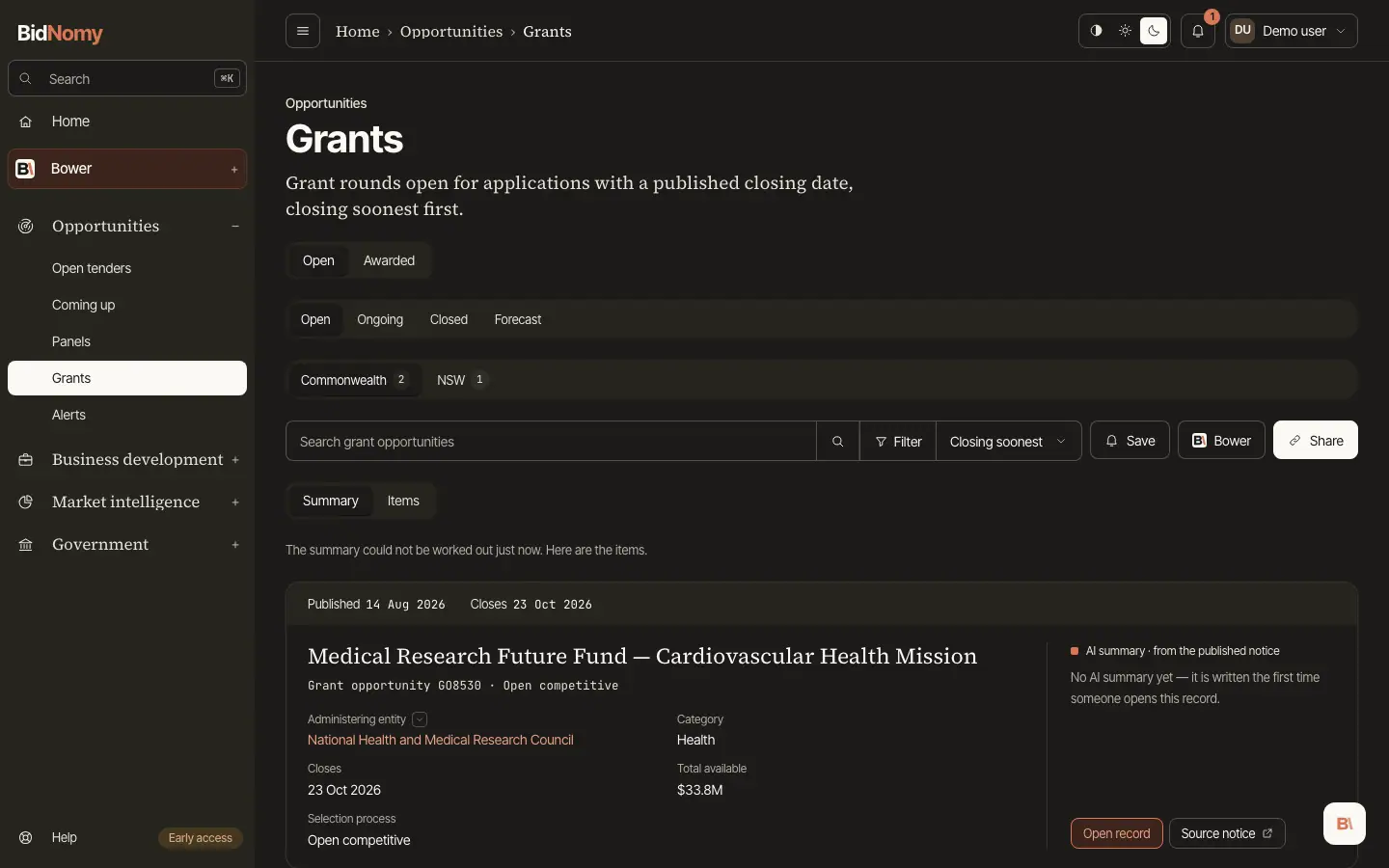Open the Filter options
The image size is (1389, 868).
tap(898, 441)
